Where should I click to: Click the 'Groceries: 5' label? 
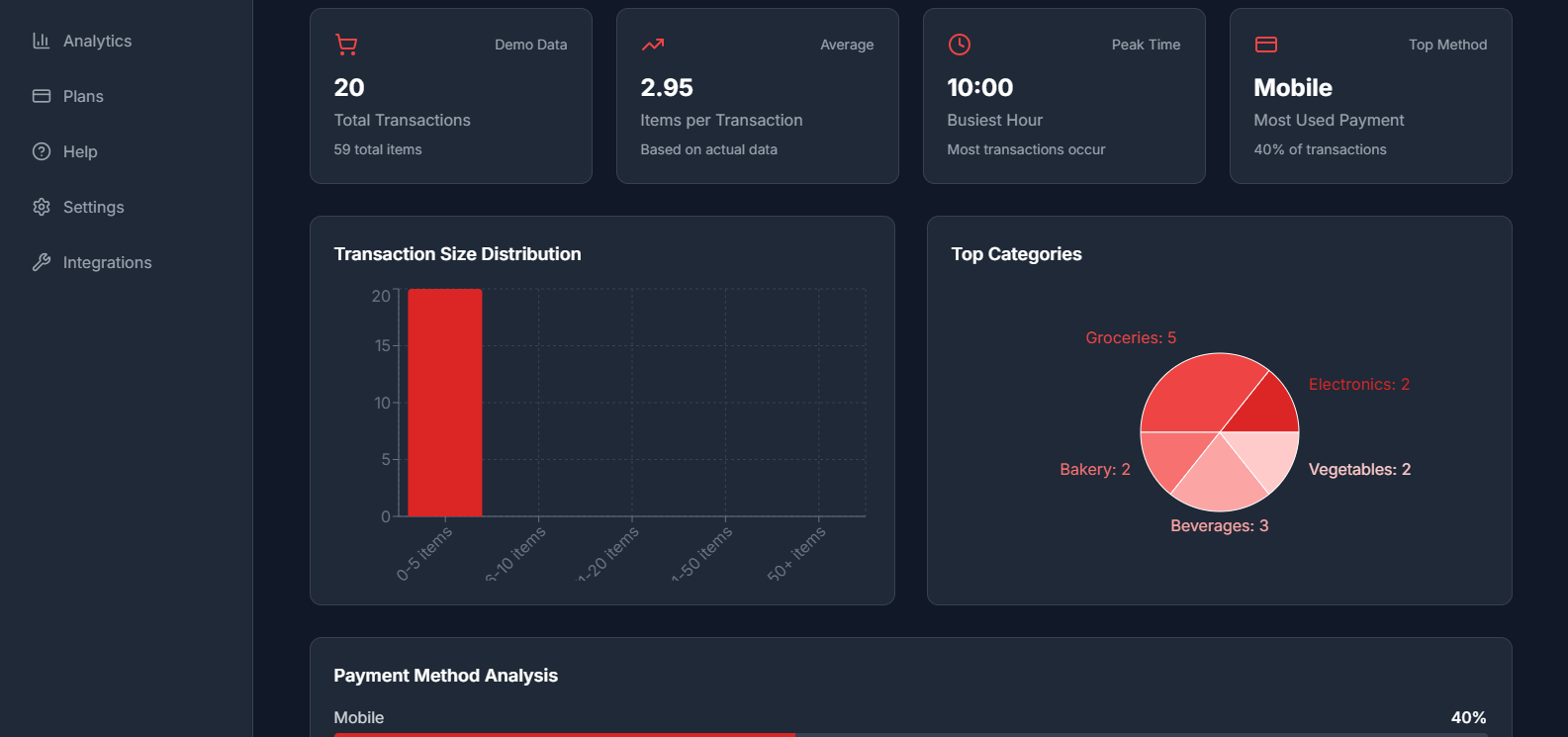point(1131,338)
